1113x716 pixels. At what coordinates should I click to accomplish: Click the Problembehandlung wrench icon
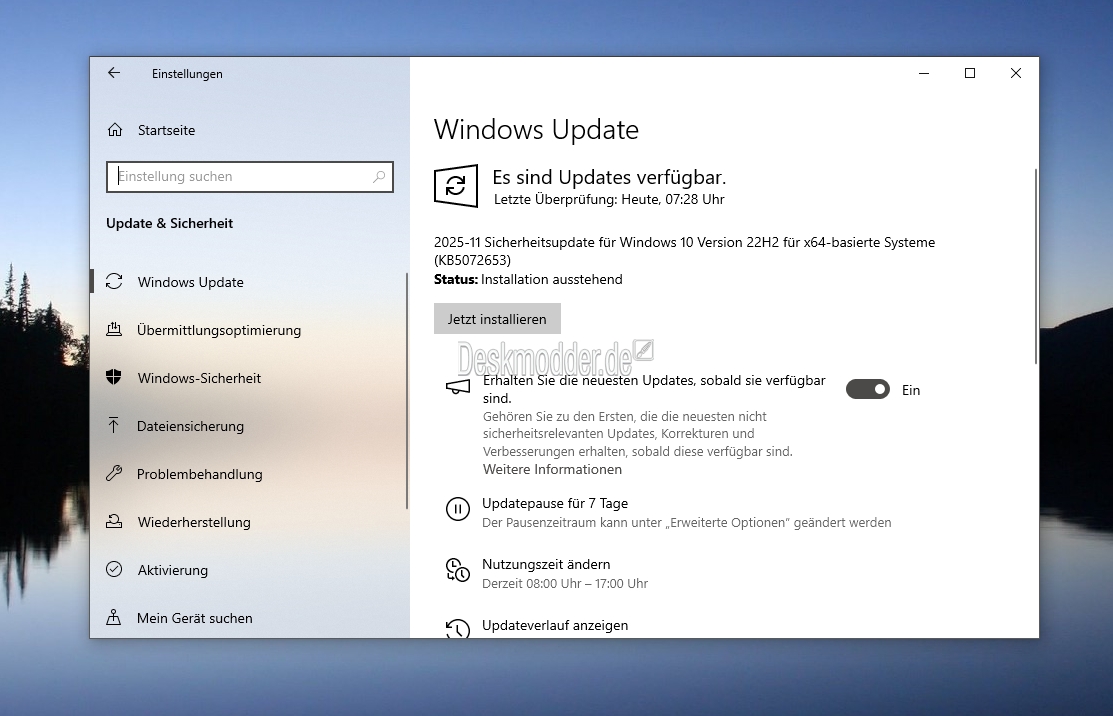[x=115, y=474]
